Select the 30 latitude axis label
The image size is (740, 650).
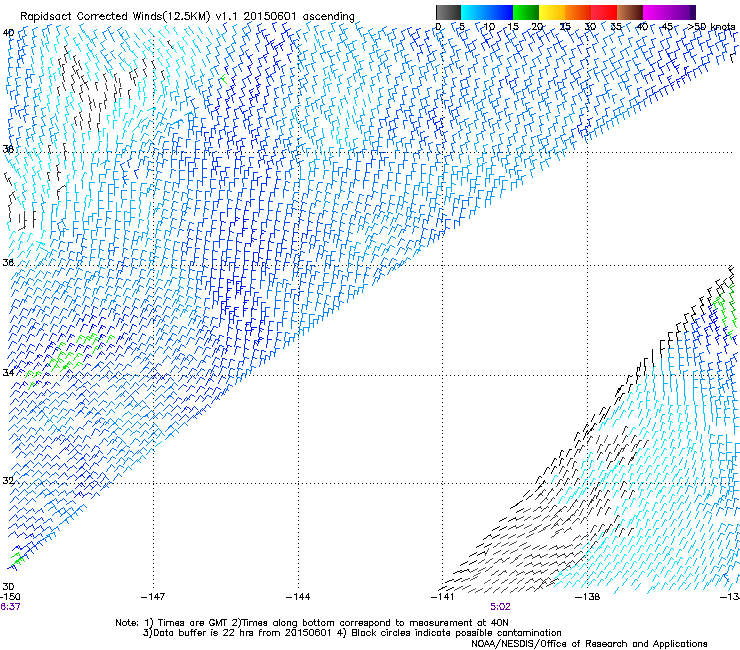(x=8, y=587)
